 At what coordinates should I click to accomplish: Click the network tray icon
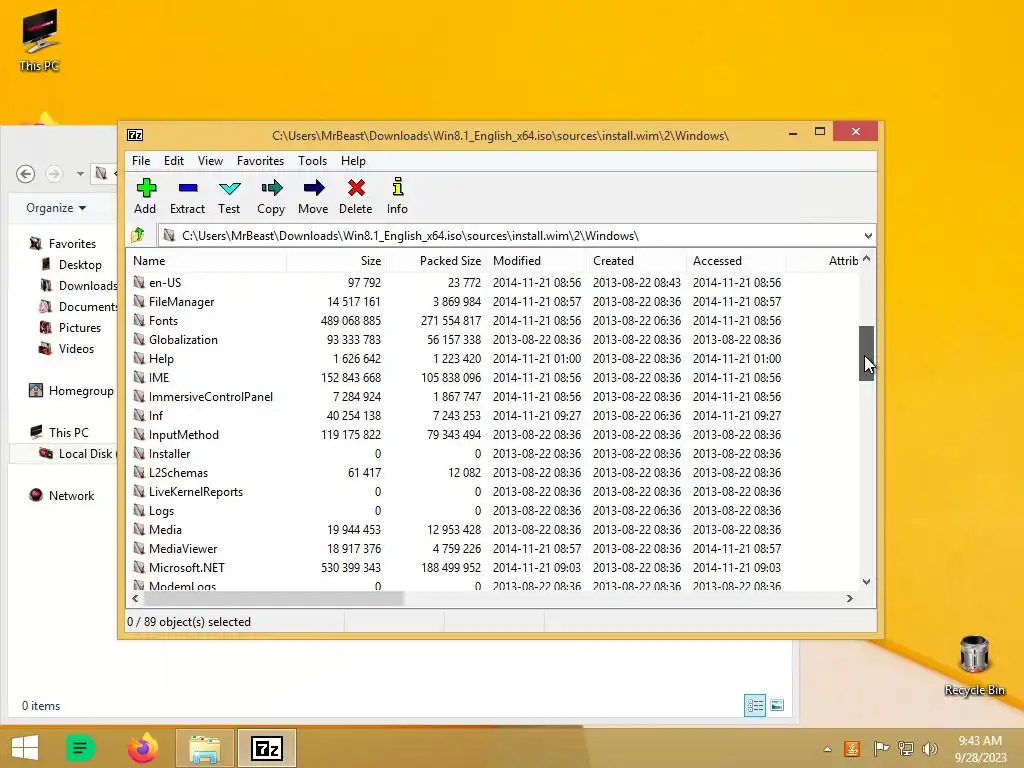click(905, 749)
